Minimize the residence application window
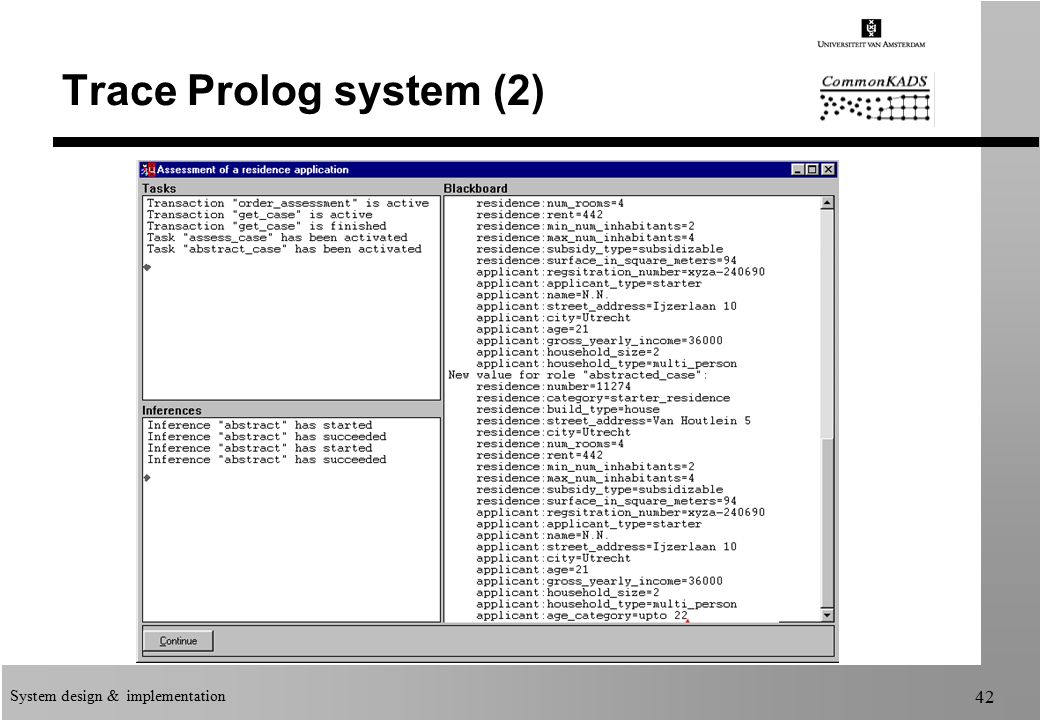The width and height of the screenshot is (1040, 720). (x=799, y=170)
